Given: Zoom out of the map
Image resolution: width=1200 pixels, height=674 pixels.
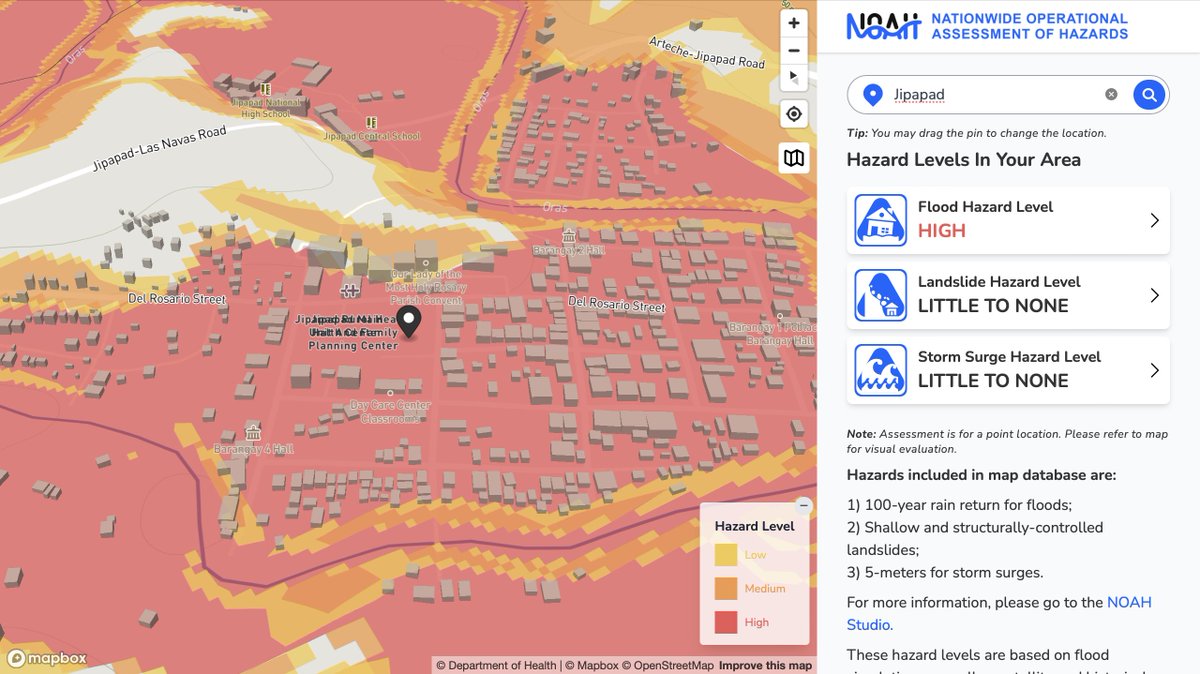Looking at the screenshot, I should [x=794, y=50].
